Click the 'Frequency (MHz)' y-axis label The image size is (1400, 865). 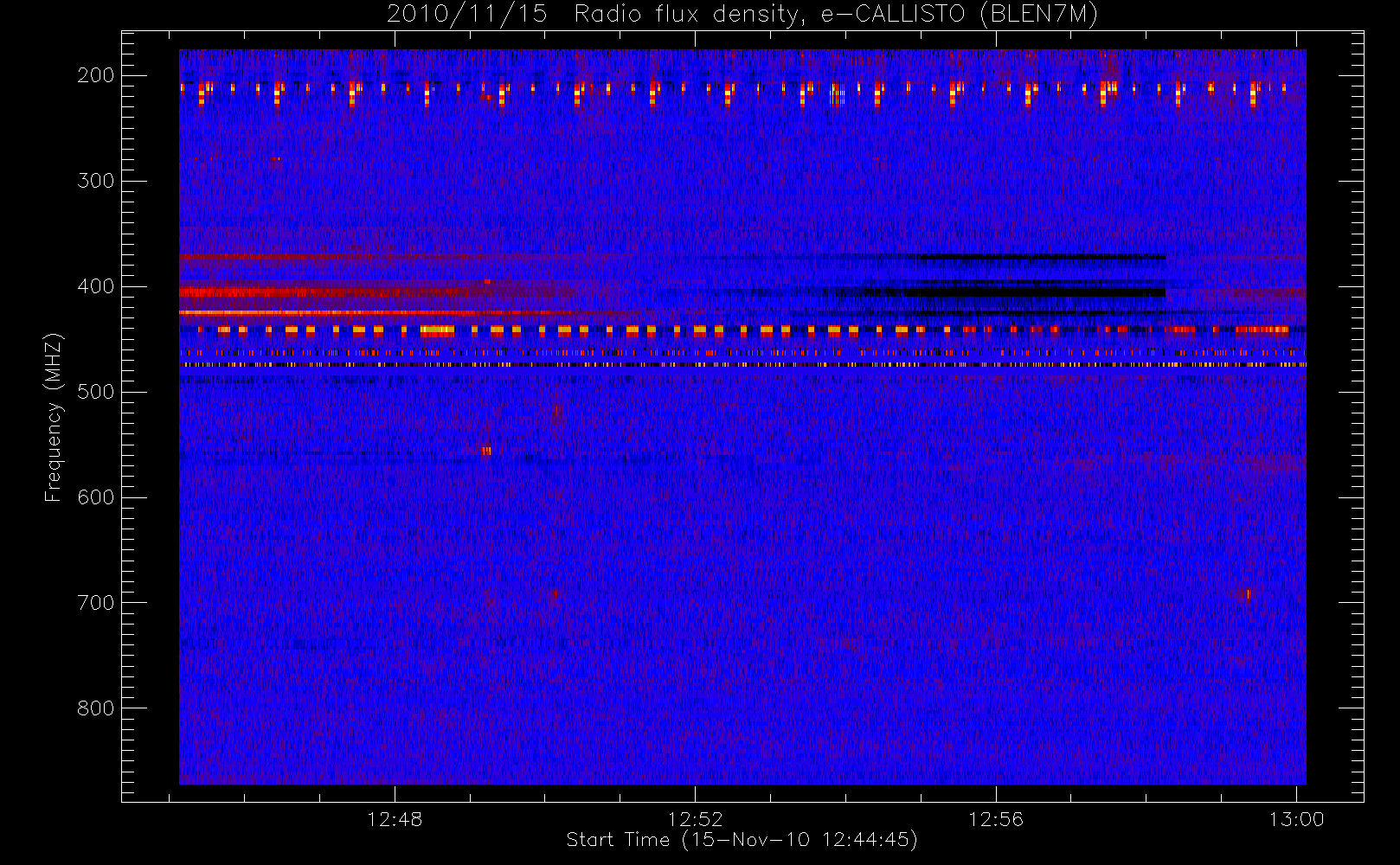pyautogui.click(x=54, y=417)
